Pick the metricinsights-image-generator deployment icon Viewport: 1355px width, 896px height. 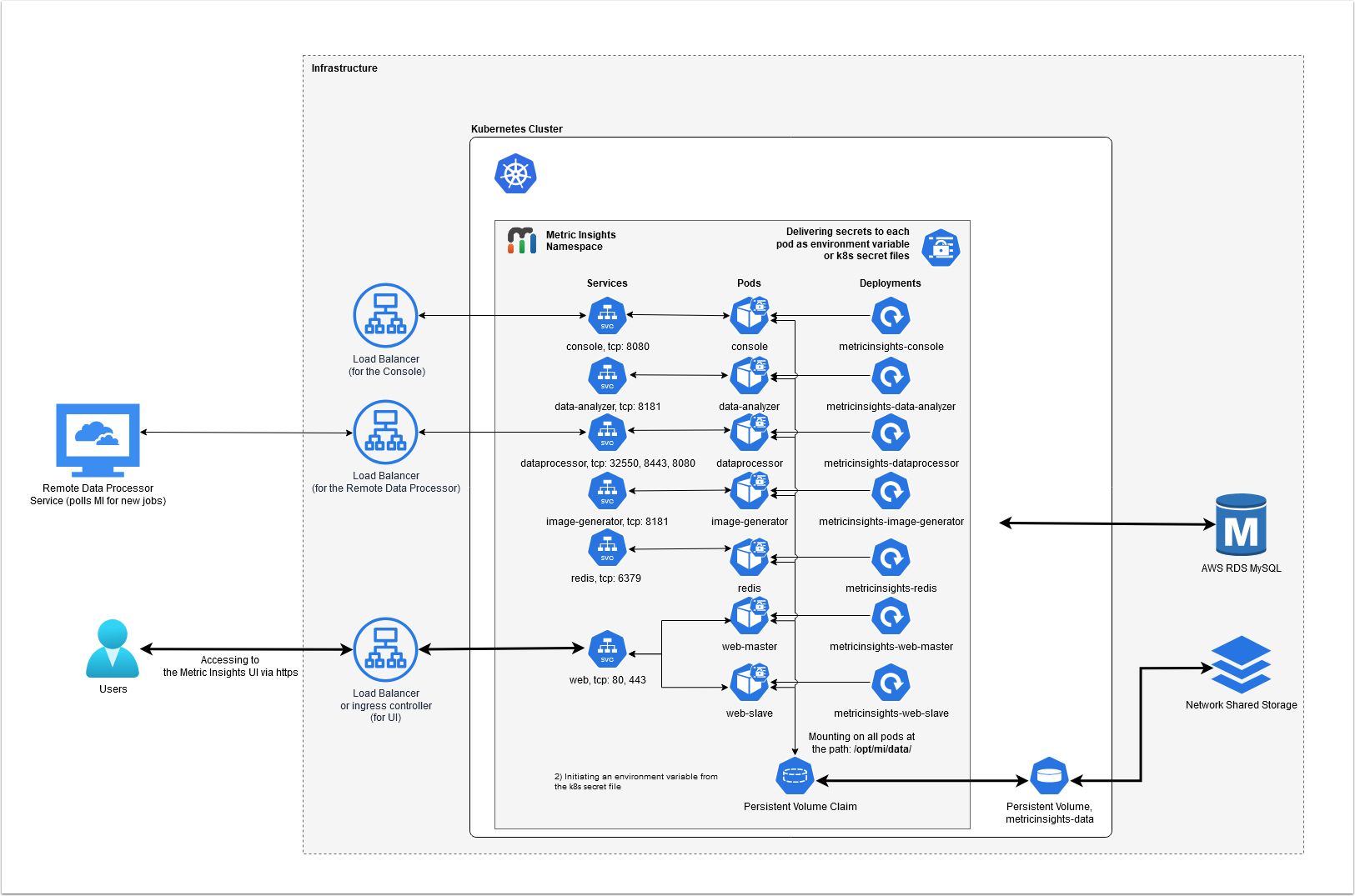891,491
